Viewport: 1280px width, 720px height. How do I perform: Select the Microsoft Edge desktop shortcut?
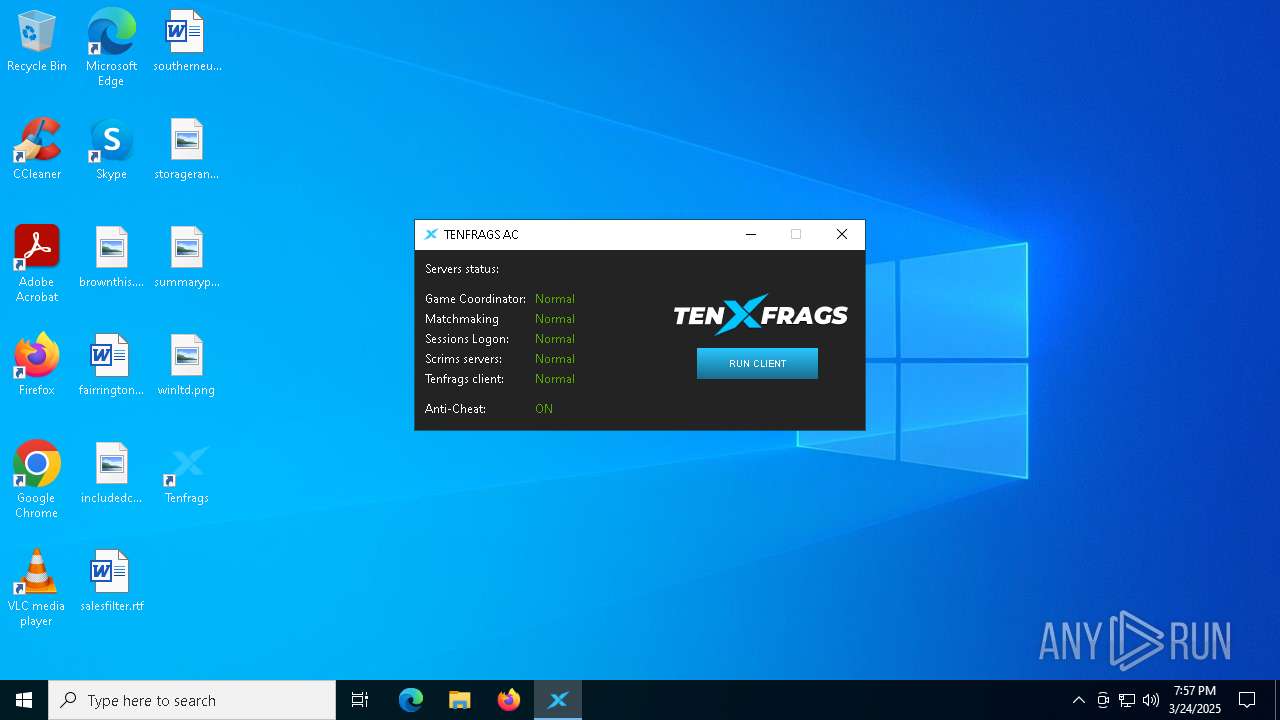111,47
